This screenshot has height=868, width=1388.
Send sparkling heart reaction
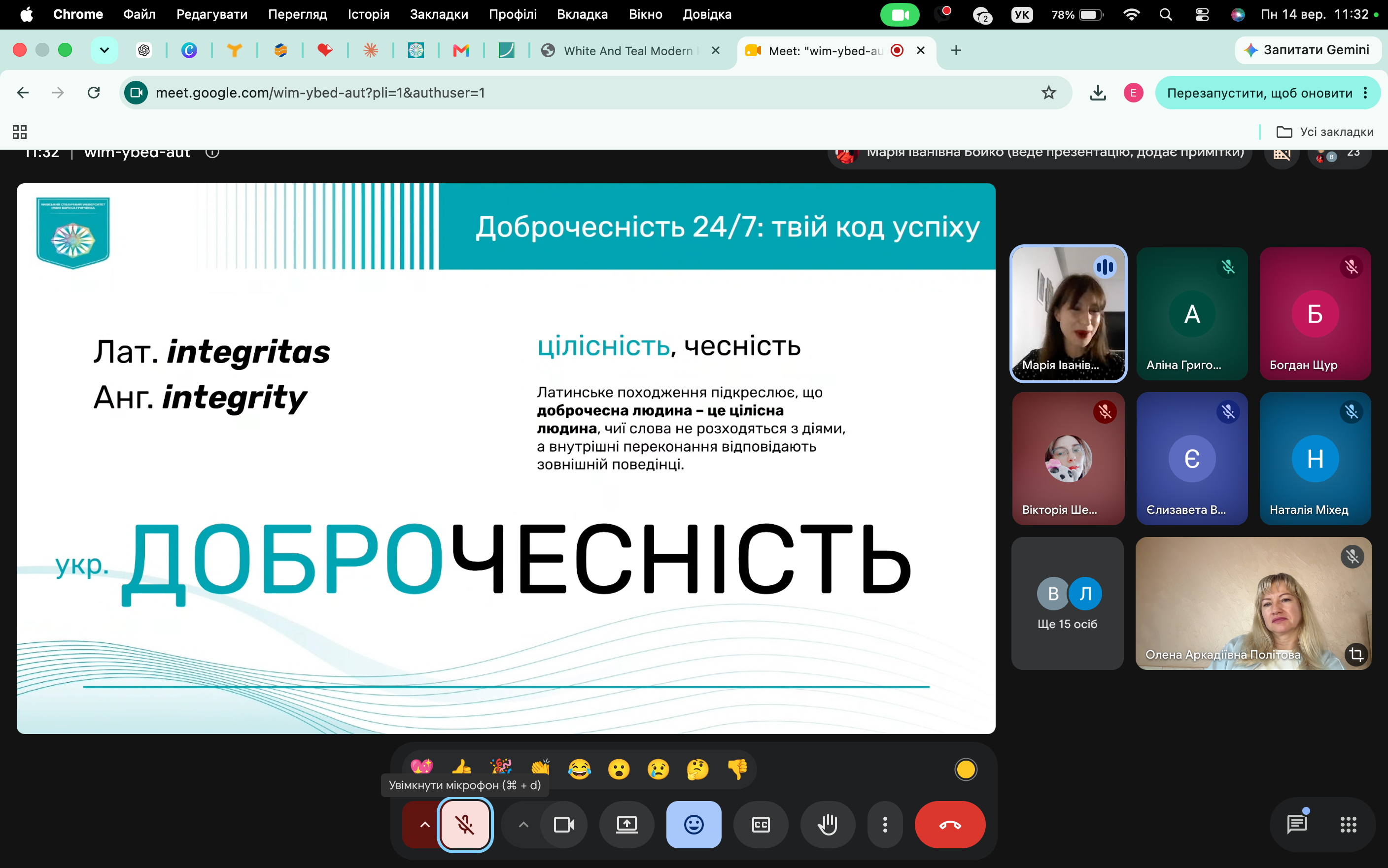point(421,767)
